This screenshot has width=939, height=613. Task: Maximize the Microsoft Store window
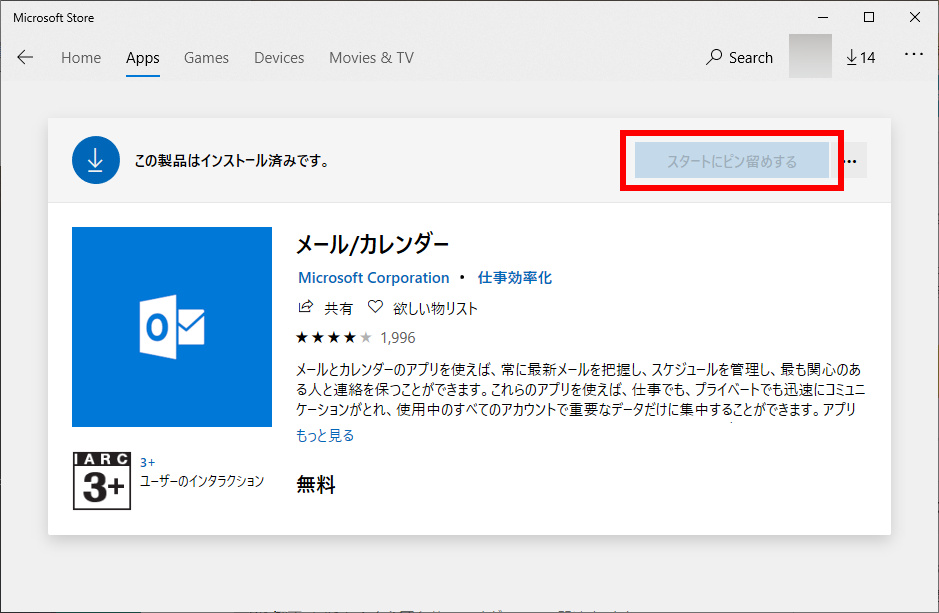(x=869, y=17)
